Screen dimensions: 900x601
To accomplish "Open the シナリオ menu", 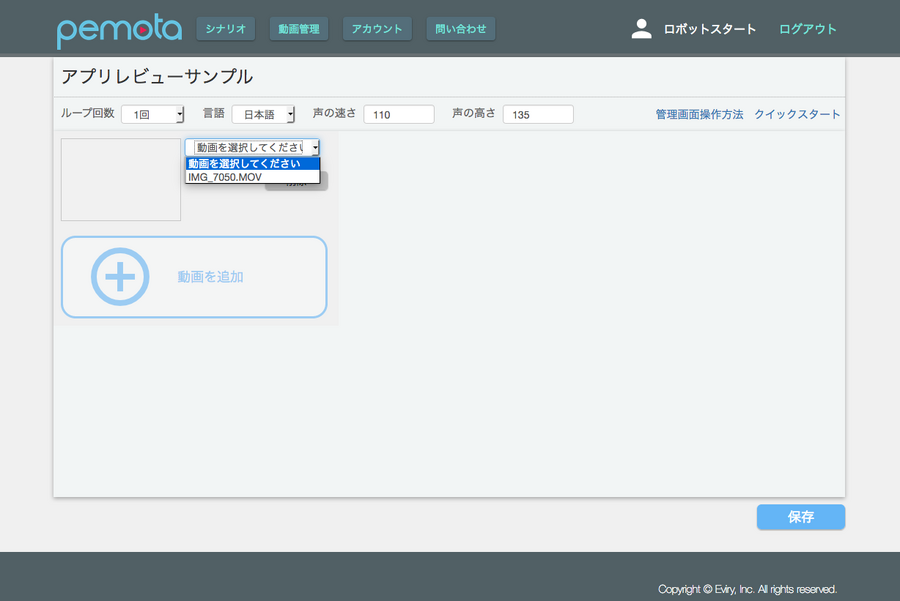I will click(225, 29).
